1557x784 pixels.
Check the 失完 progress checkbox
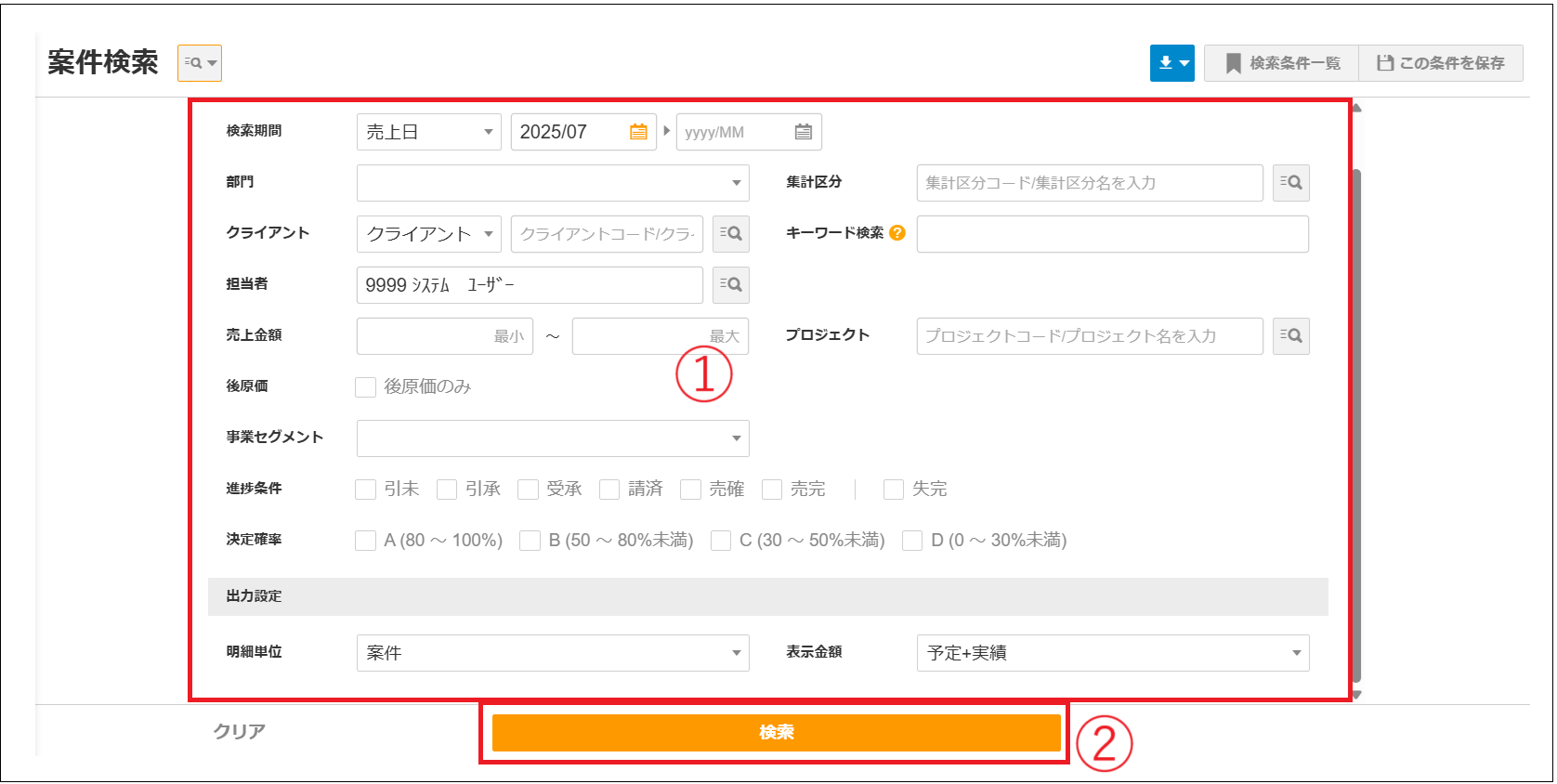894,490
